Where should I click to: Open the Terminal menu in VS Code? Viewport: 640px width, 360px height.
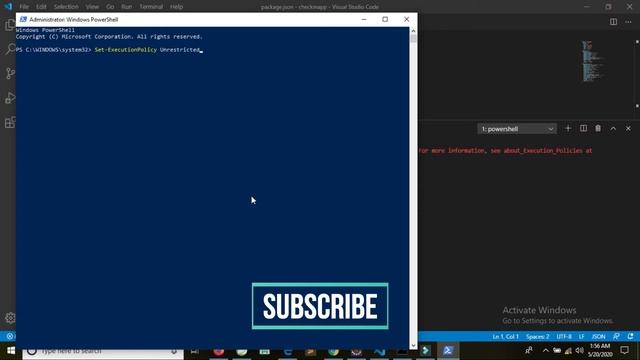pos(151,7)
